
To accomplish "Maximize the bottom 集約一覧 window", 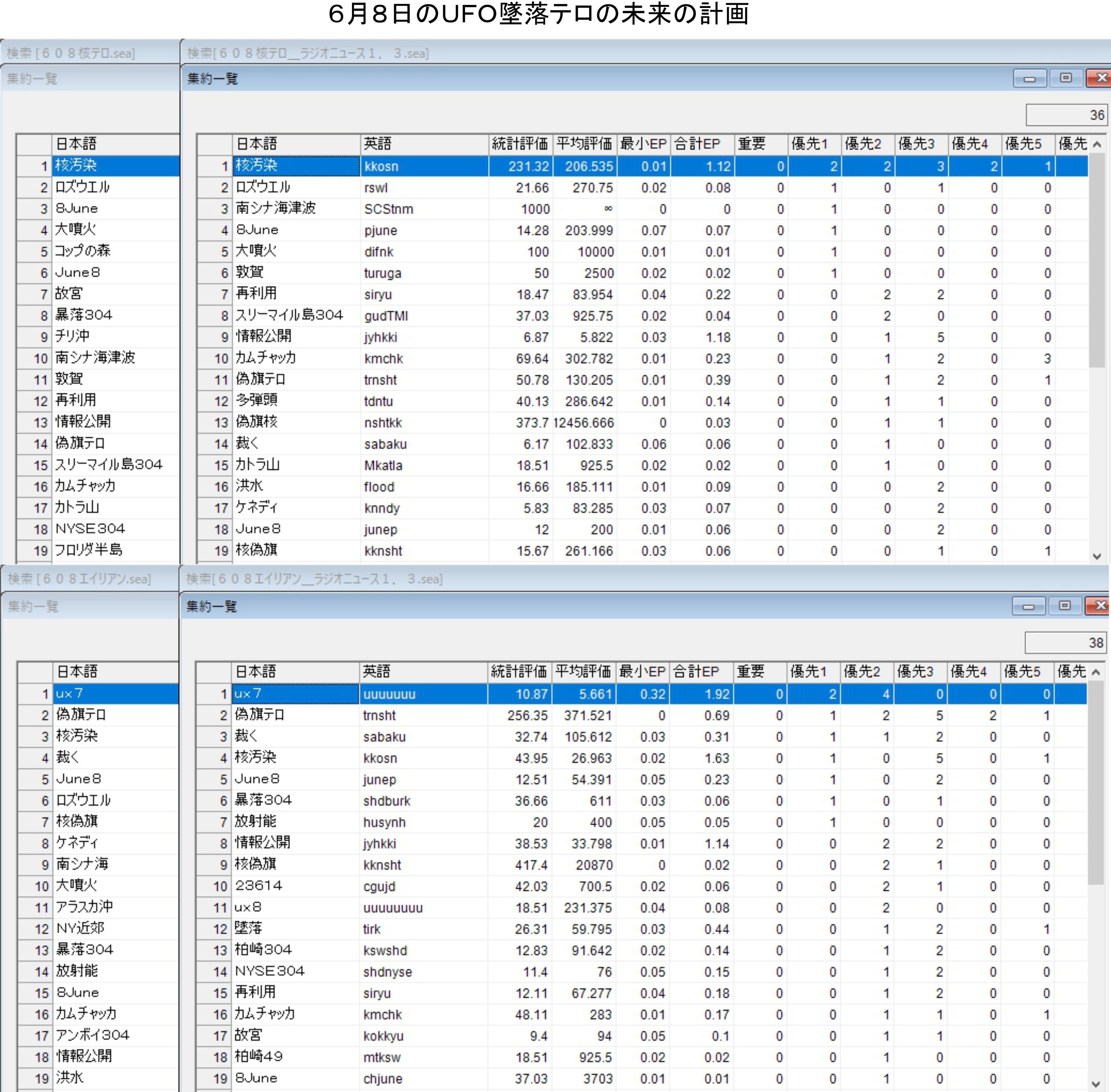I will coord(1065,606).
